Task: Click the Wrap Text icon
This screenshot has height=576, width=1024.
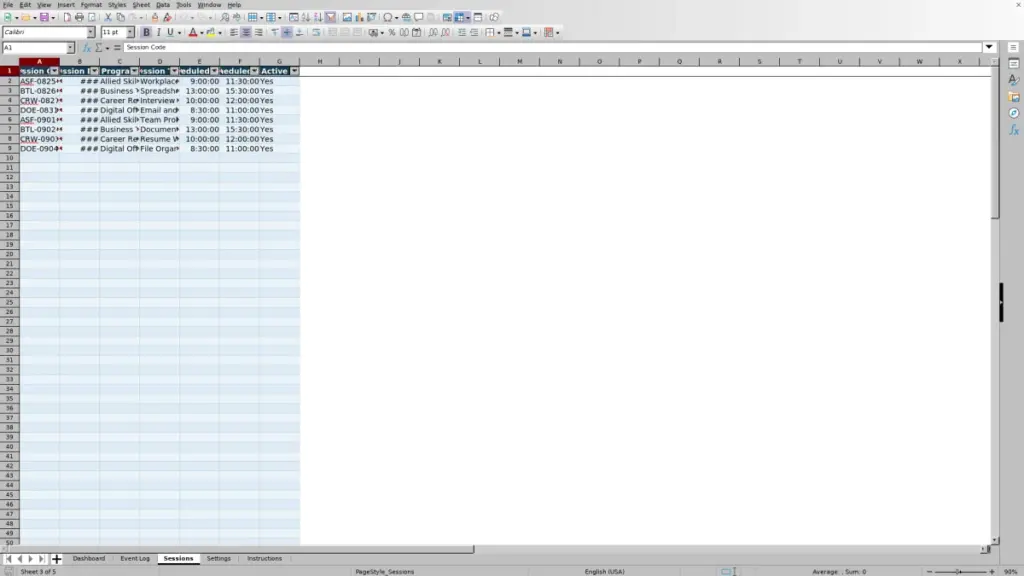Action: click(316, 32)
